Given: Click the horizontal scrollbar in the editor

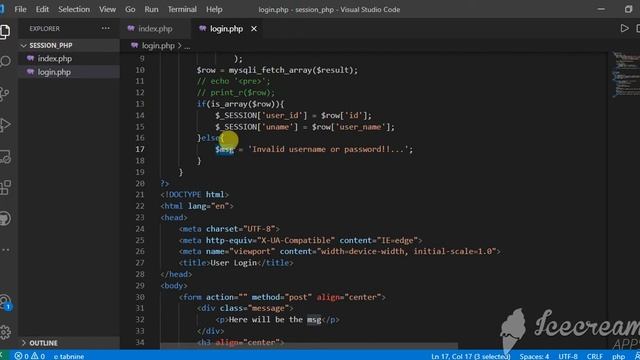Looking at the screenshot, I should pyautogui.click(x=309, y=346).
